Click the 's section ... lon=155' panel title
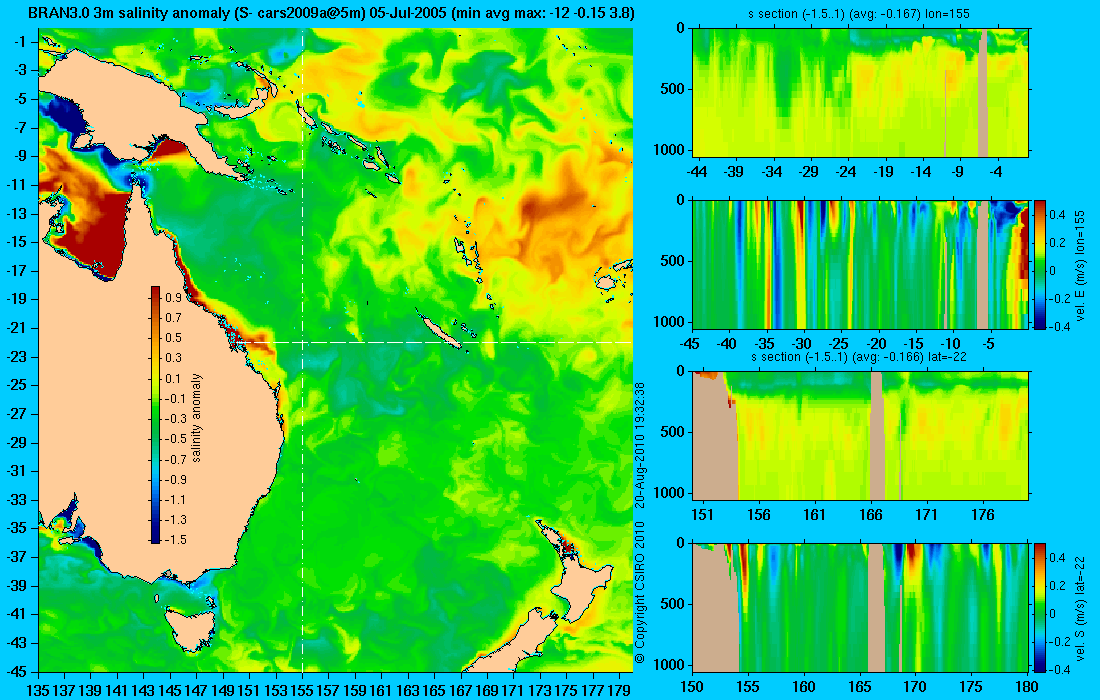The height and width of the screenshot is (700, 1100). click(860, 13)
